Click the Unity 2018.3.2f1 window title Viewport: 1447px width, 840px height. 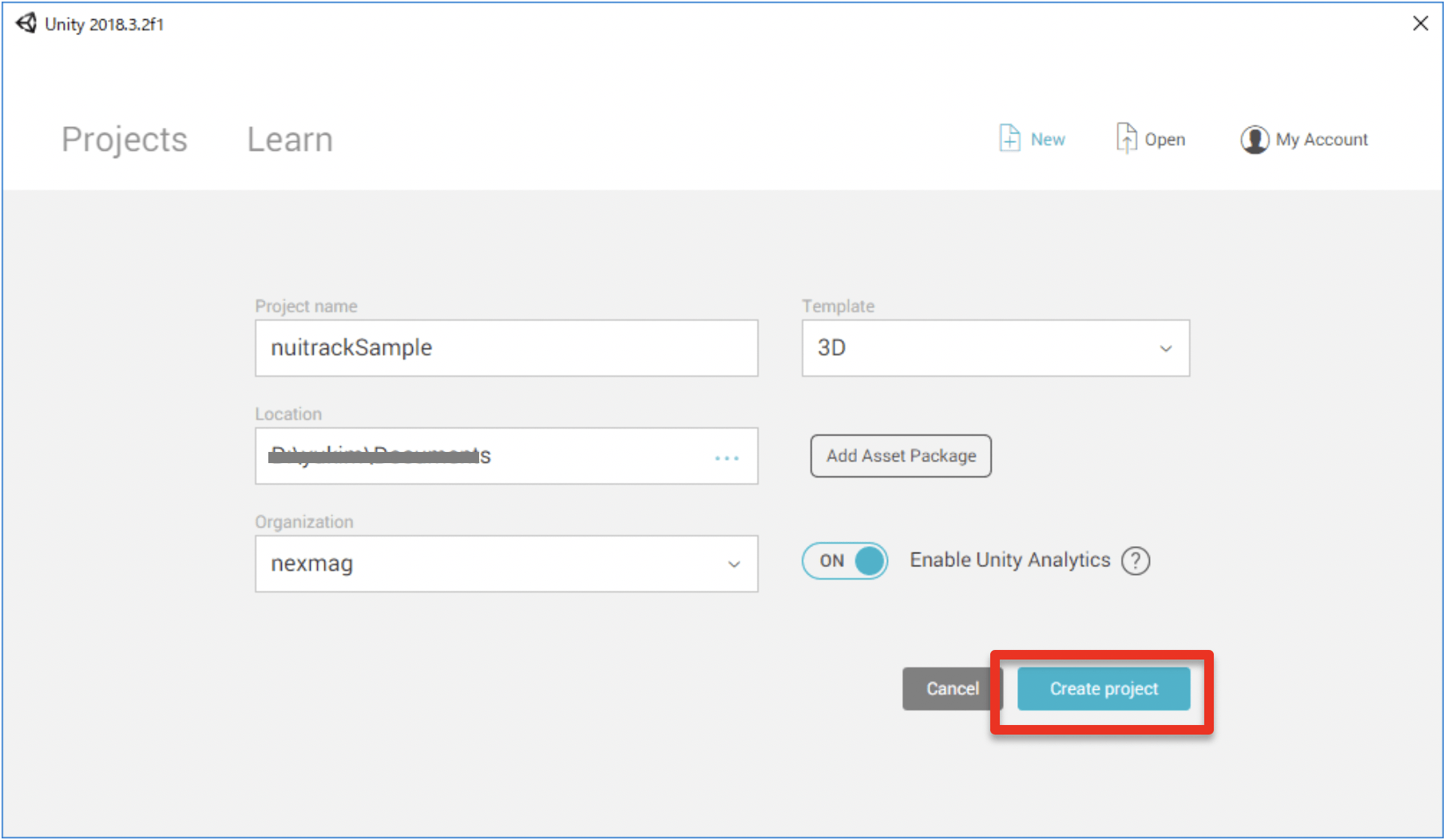tap(104, 24)
